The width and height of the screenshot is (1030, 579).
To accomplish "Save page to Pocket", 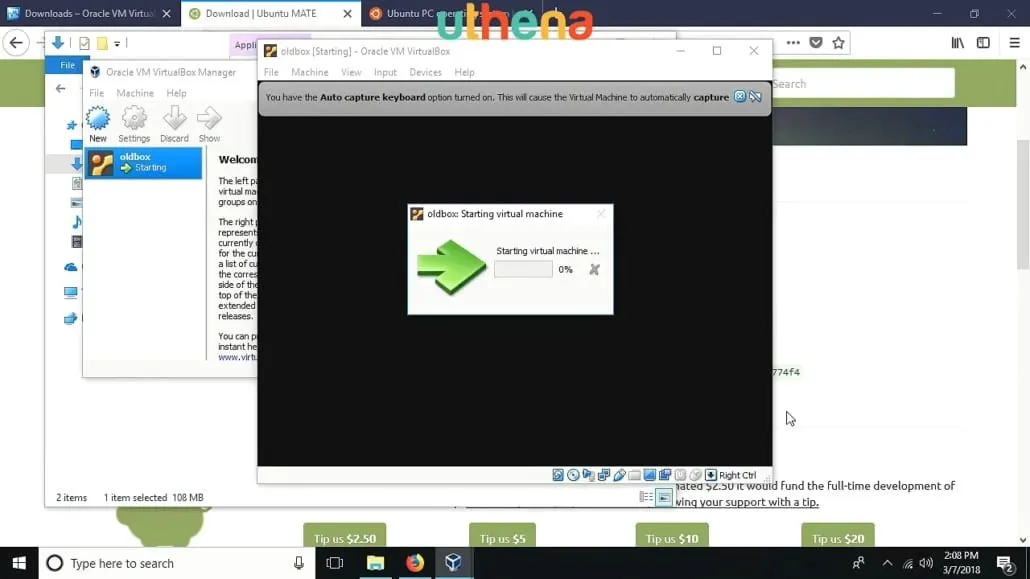I will pyautogui.click(x=816, y=43).
